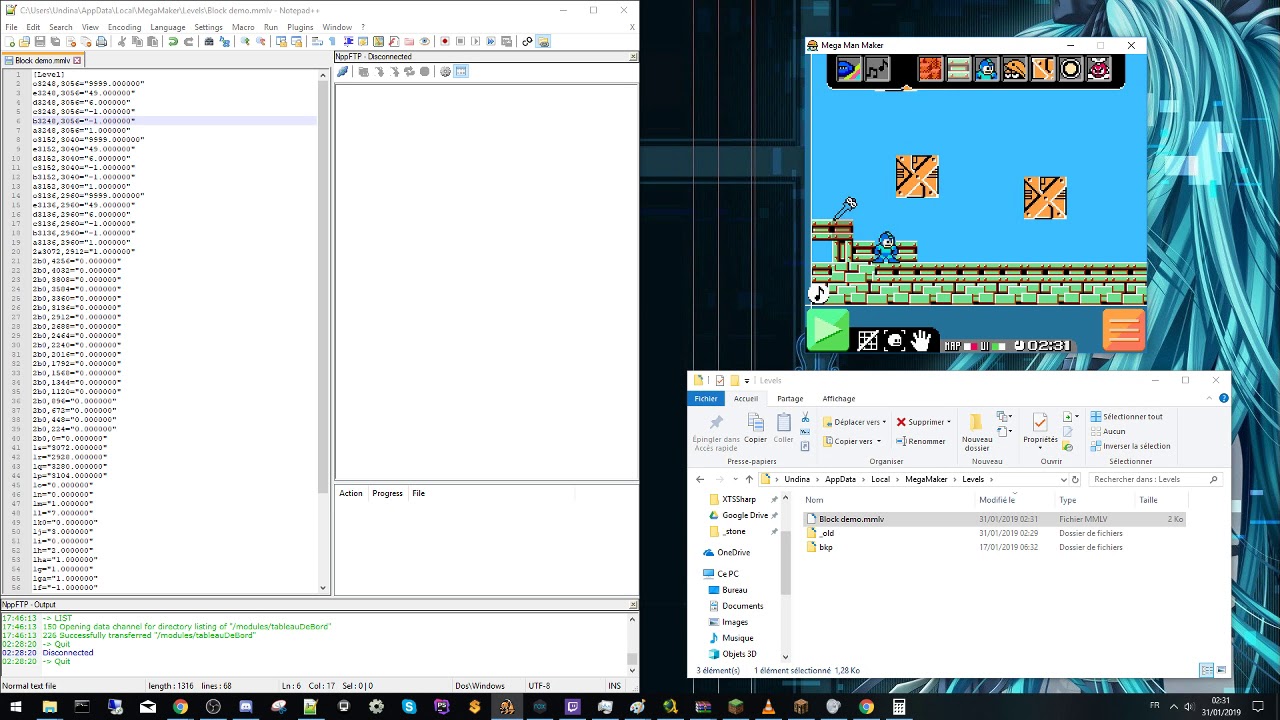Start macro recording in Notepad++ toolbar
Screen dimensions: 1280x720
[x=444, y=41]
